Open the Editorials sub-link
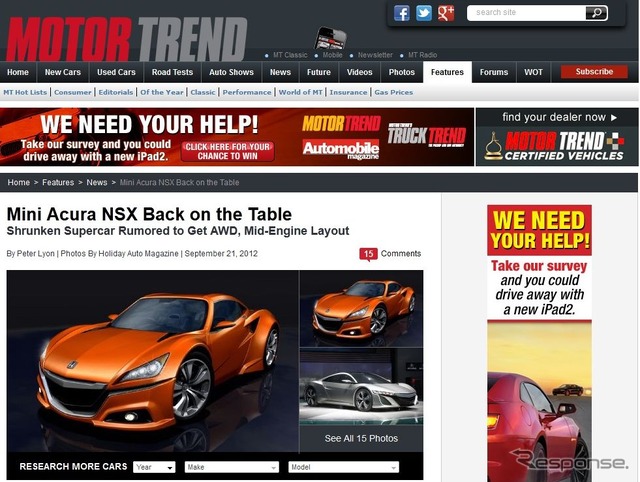640x482 pixels. tap(116, 92)
